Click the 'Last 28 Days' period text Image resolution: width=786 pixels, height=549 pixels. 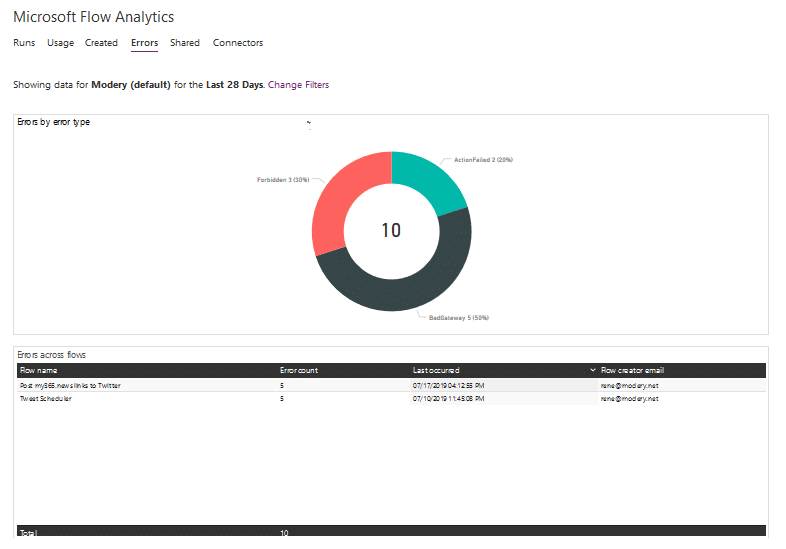[235, 85]
